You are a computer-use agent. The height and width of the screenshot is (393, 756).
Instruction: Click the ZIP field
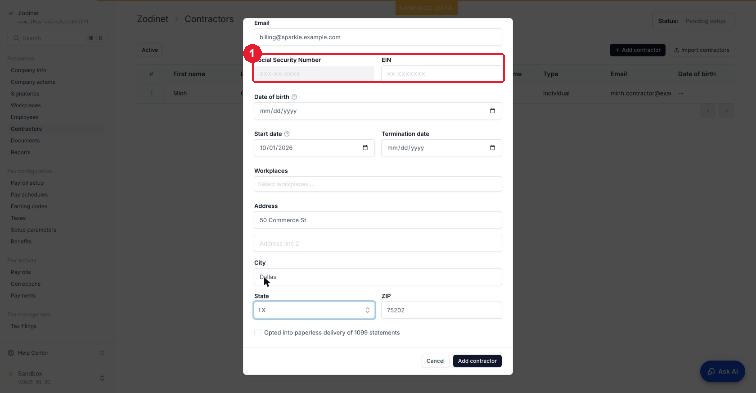pos(441,310)
